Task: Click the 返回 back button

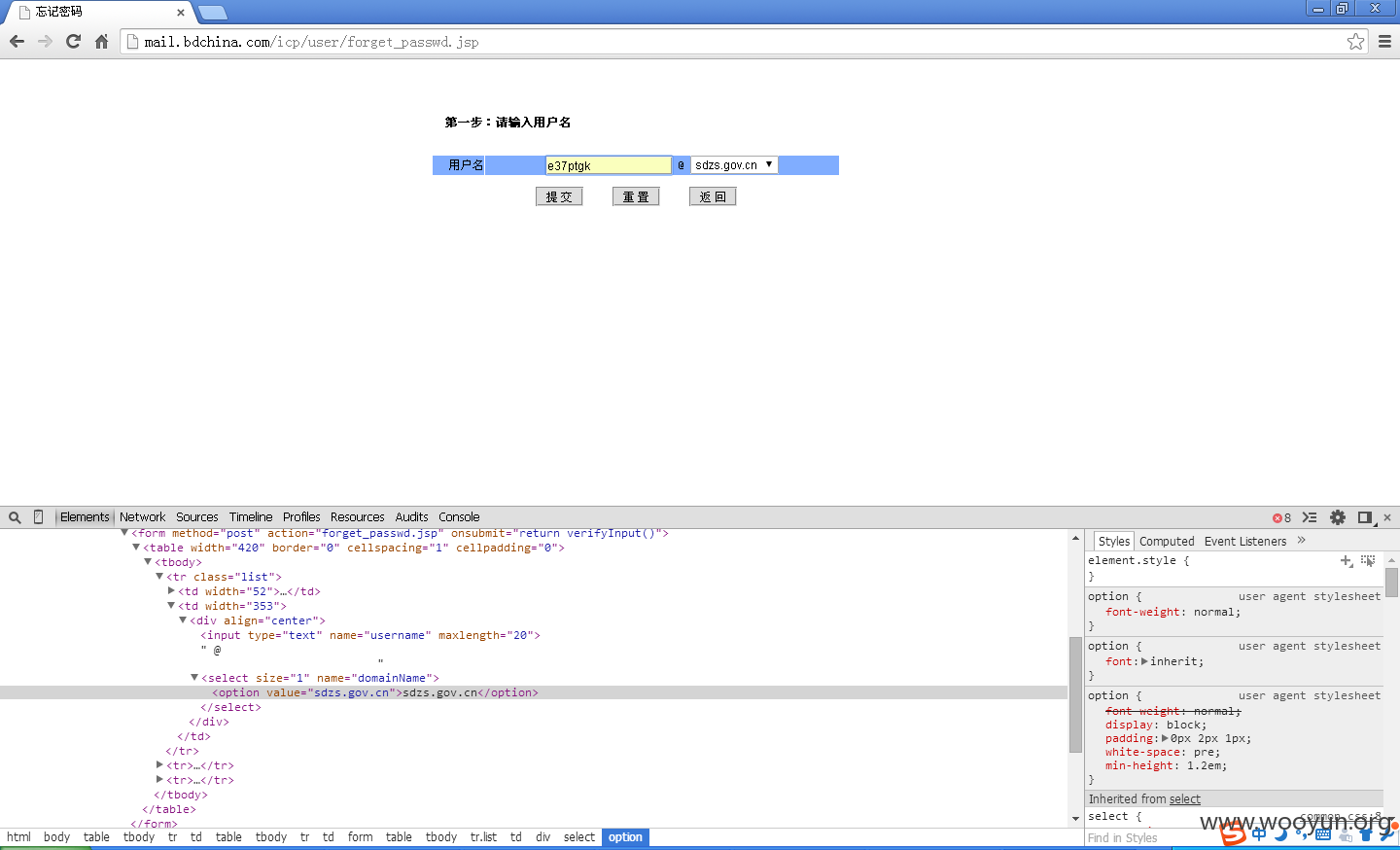Action: pos(713,196)
